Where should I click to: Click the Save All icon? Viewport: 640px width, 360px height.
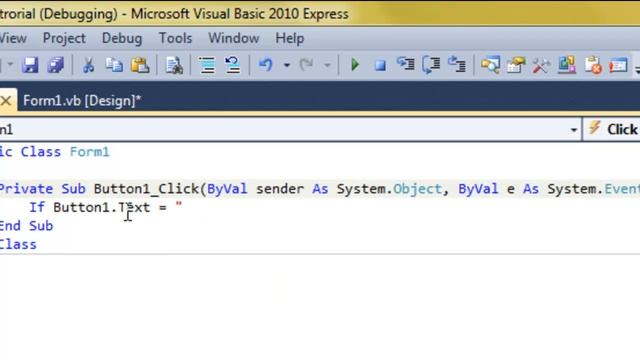56,65
